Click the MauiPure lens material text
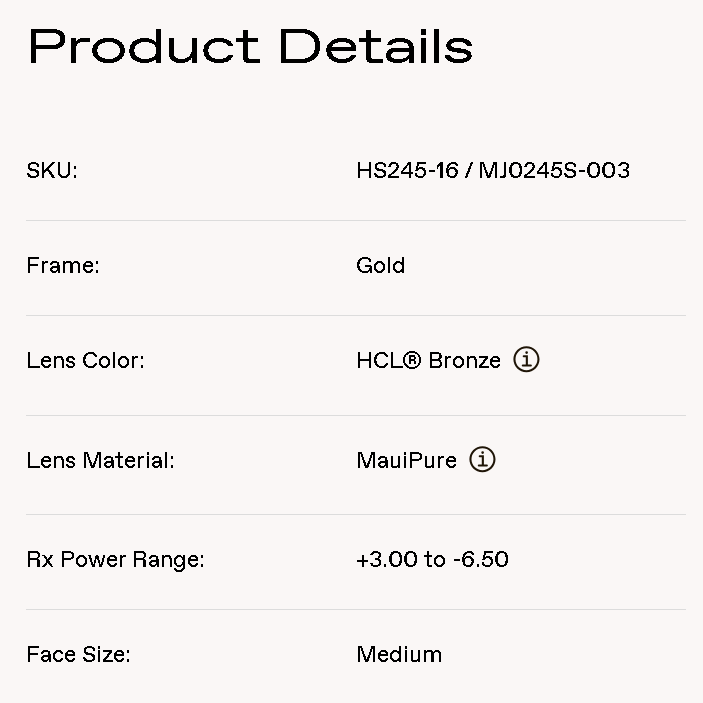The width and height of the screenshot is (703, 703). 406,461
